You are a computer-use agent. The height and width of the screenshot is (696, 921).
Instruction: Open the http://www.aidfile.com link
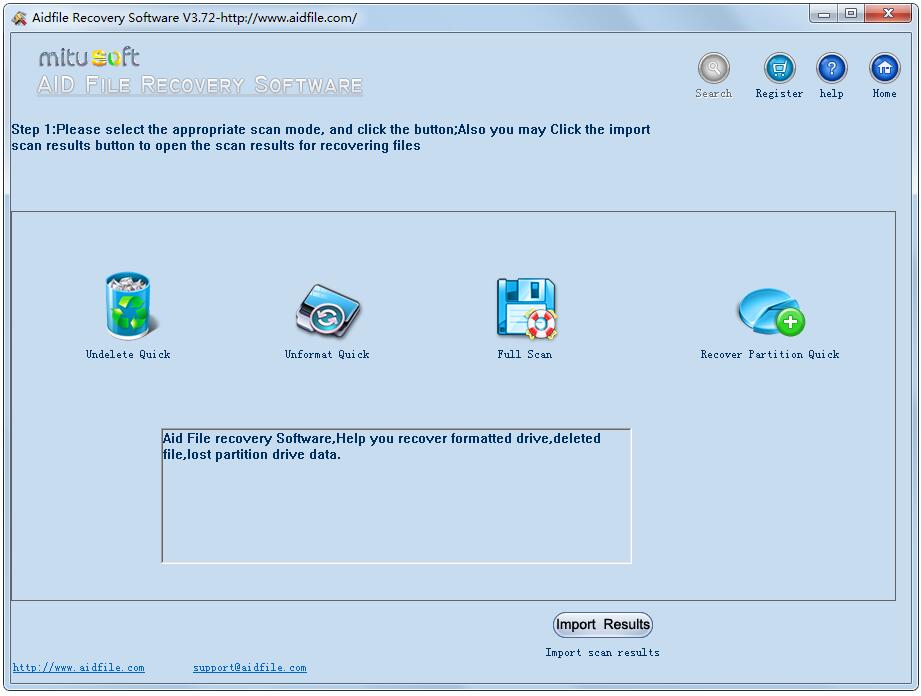(79, 668)
